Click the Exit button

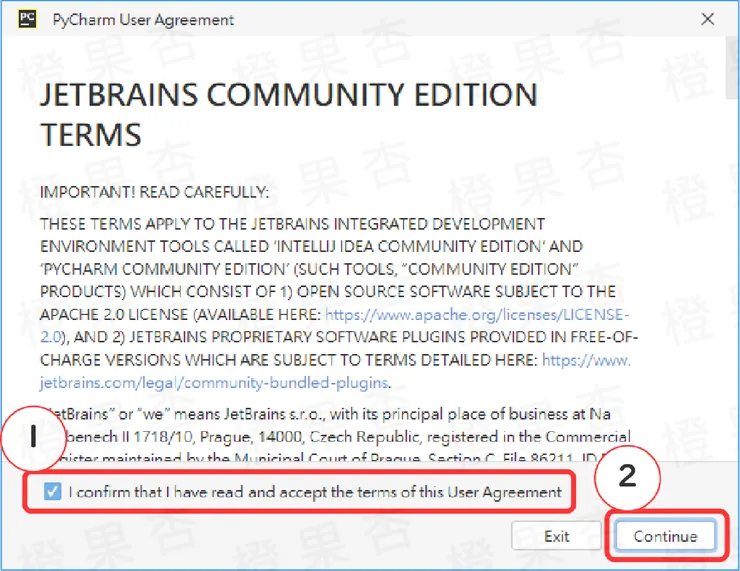(556, 536)
